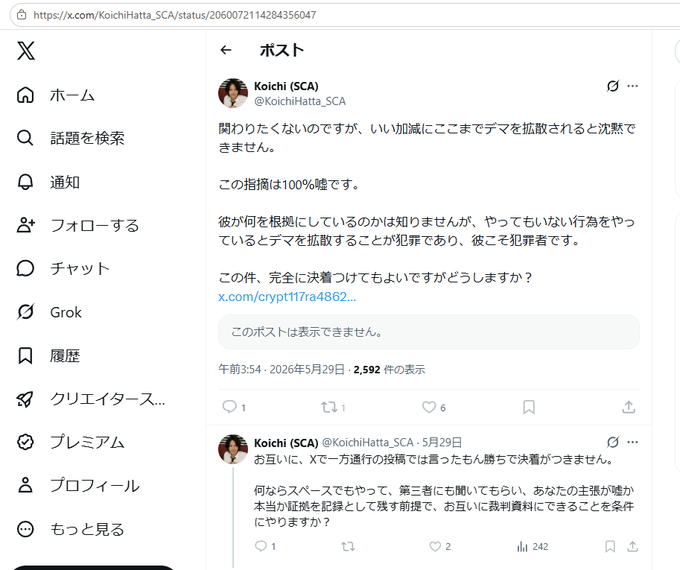Open Koichi (SCA) name on main post
680x570 pixels.
286,86
